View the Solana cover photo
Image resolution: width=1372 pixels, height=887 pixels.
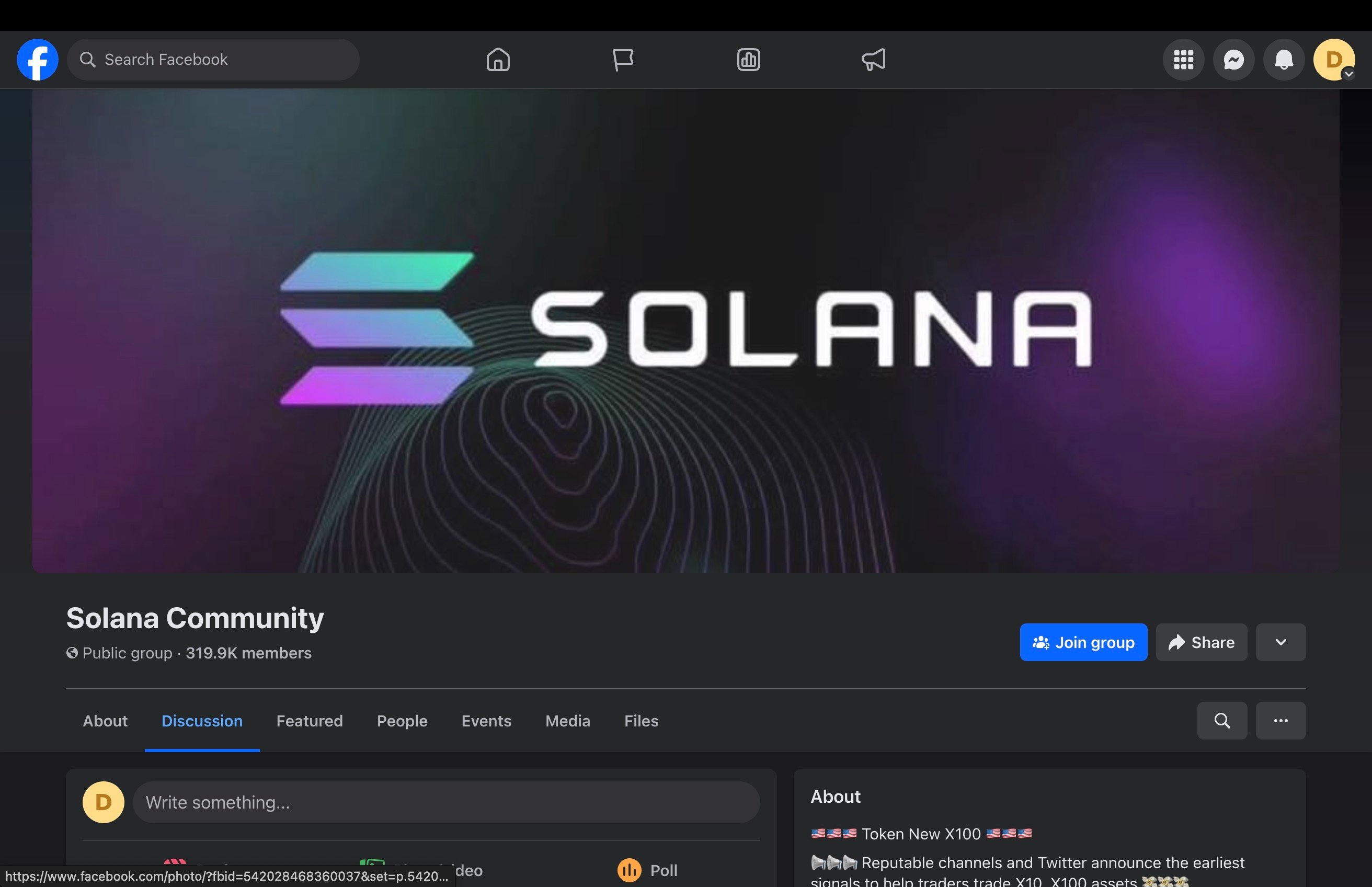coord(685,331)
